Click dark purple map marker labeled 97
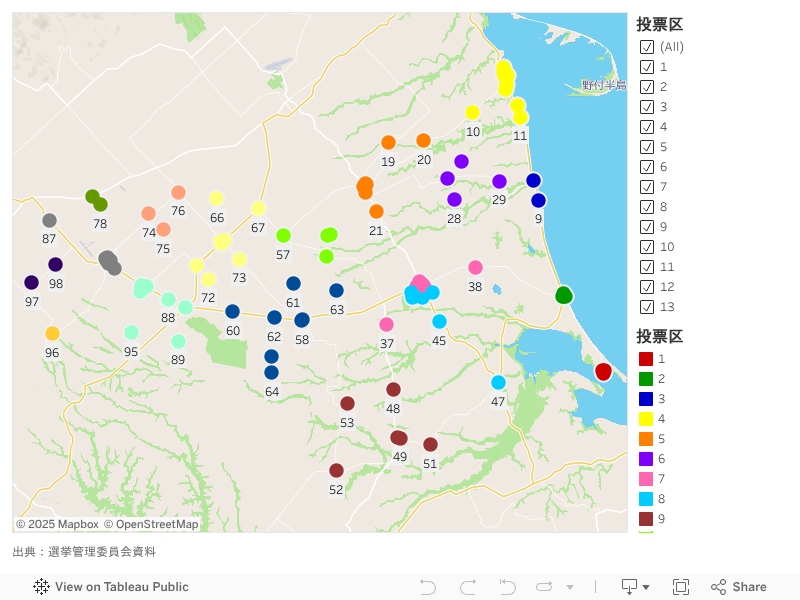 32,282
